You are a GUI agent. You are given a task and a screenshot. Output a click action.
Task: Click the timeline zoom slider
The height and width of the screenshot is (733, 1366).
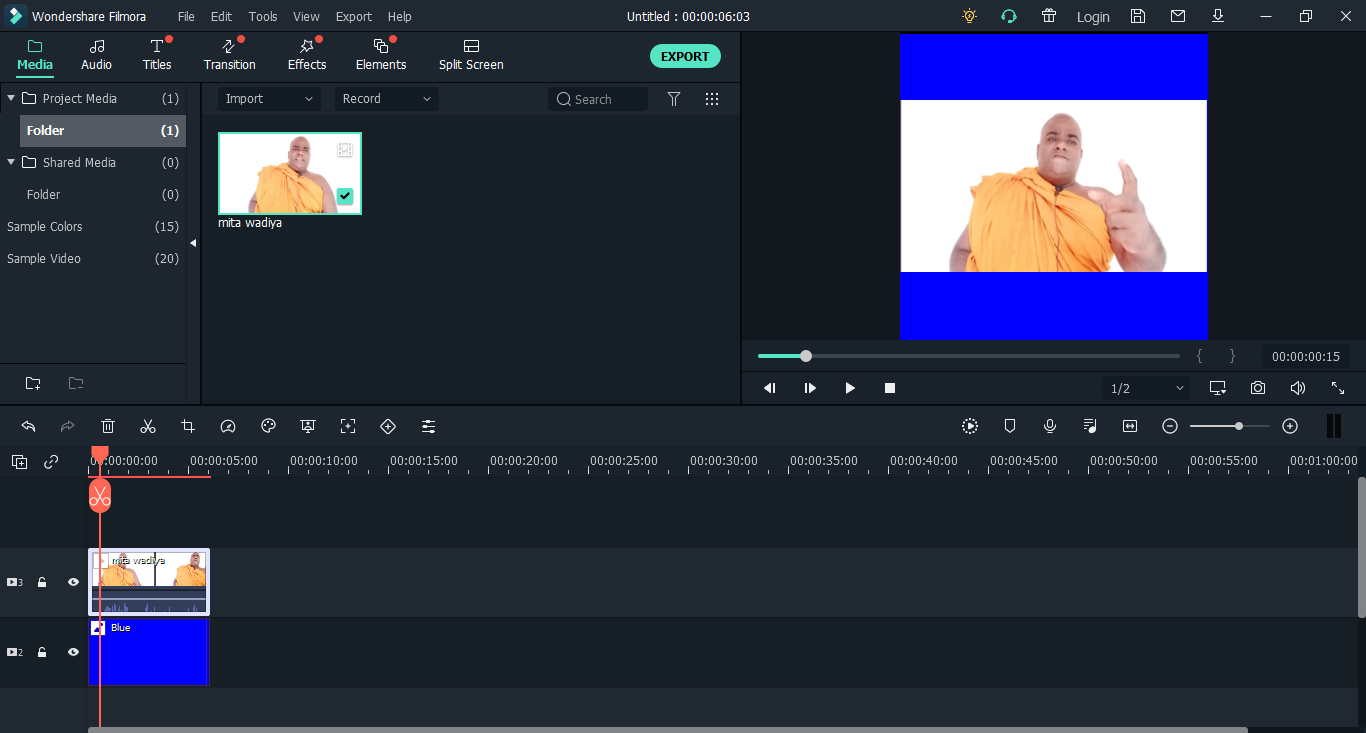click(x=1230, y=426)
